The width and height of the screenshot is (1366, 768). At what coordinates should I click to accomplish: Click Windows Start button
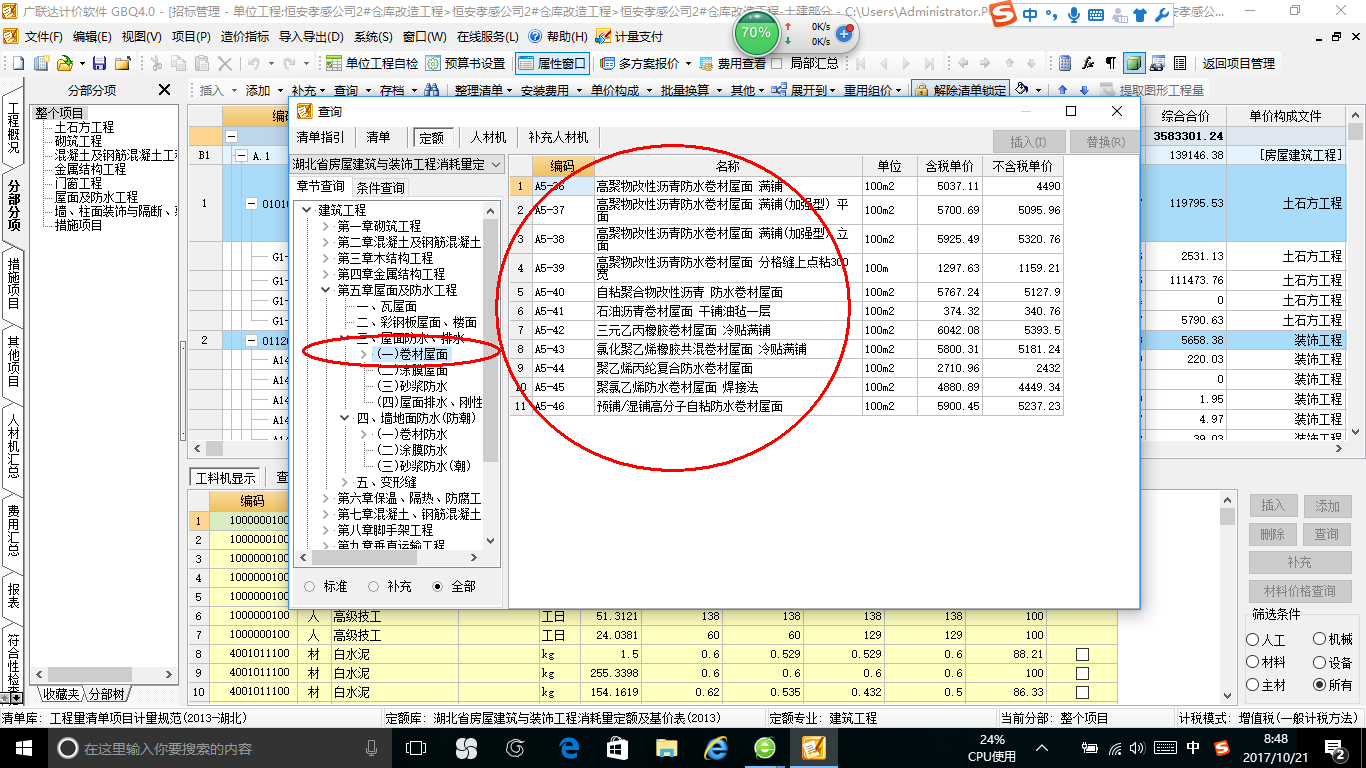(x=23, y=747)
